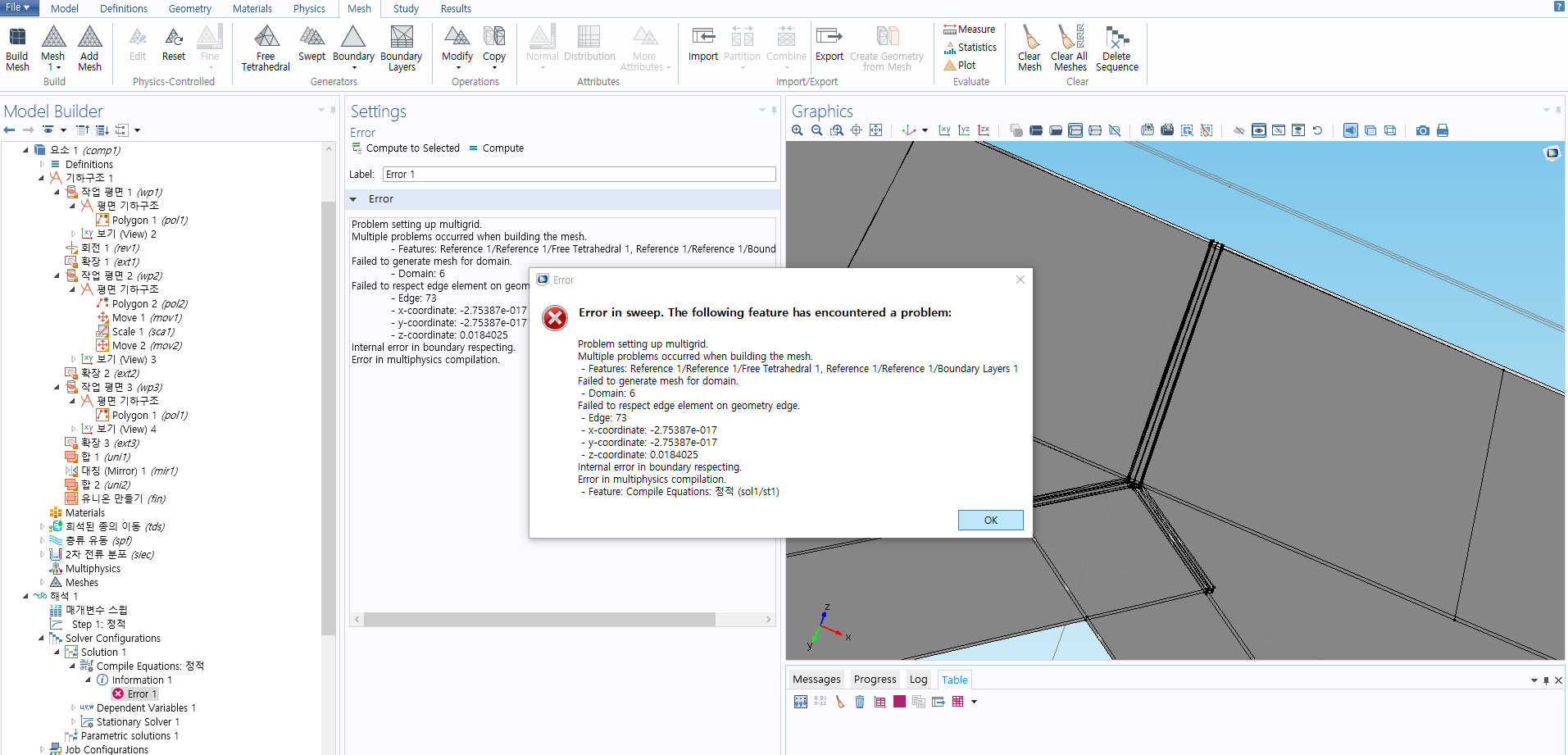The height and width of the screenshot is (755, 1568).
Task: Collapse the Error section in Settings
Action: 353,199
